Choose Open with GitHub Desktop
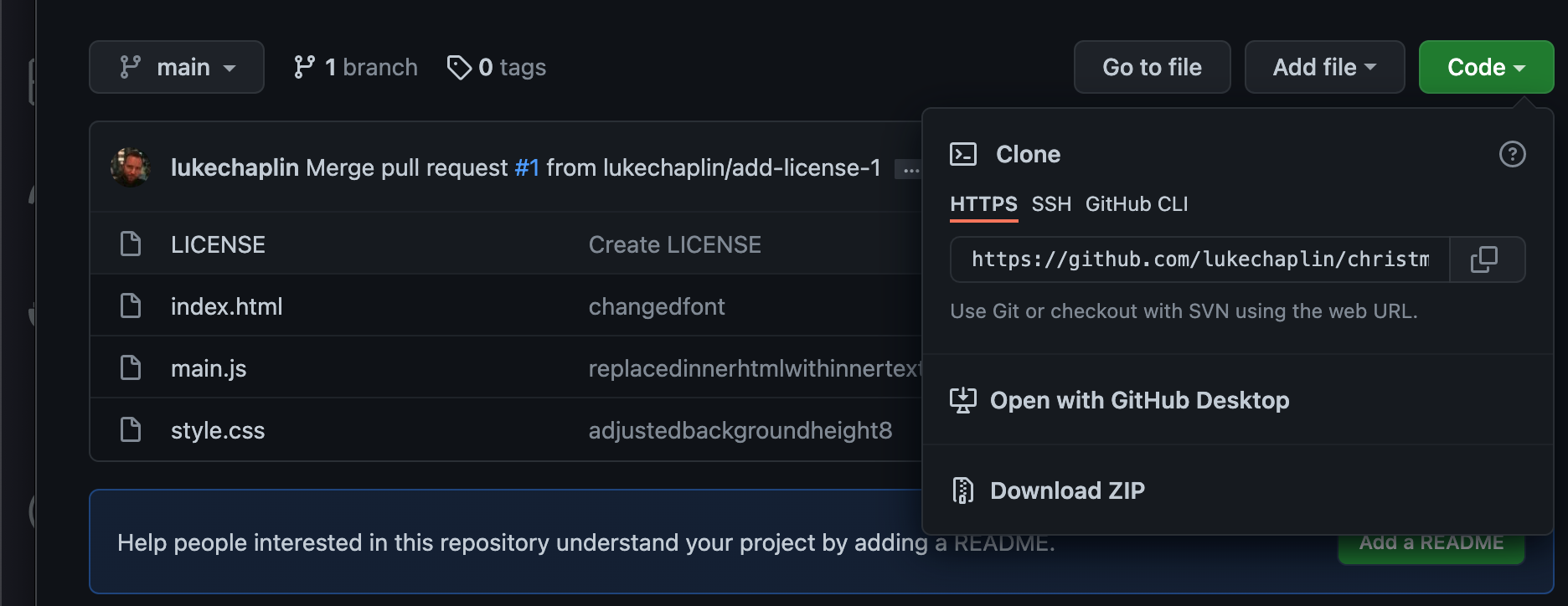 pos(1139,400)
